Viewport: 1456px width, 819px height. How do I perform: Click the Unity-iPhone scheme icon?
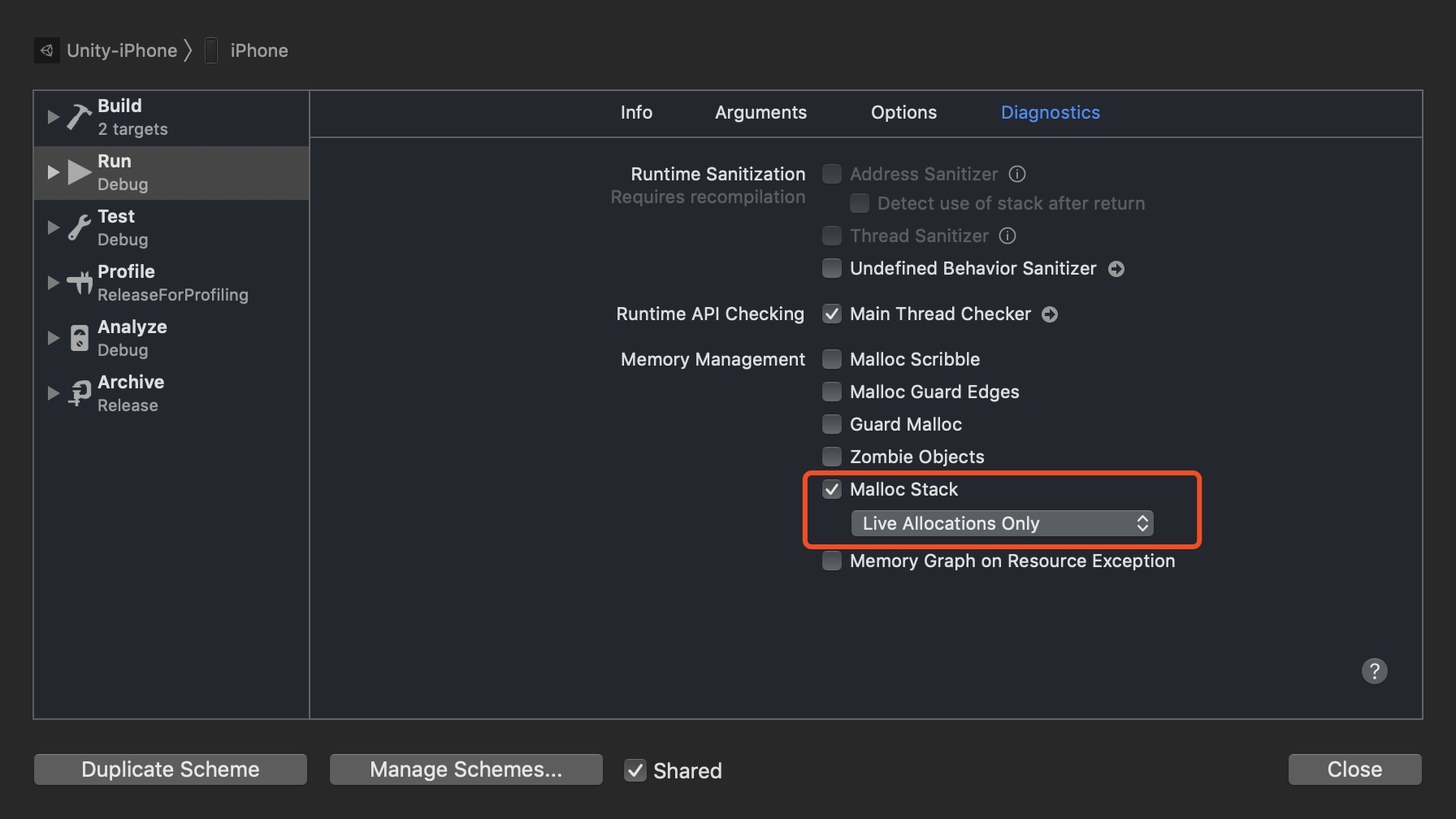(47, 50)
